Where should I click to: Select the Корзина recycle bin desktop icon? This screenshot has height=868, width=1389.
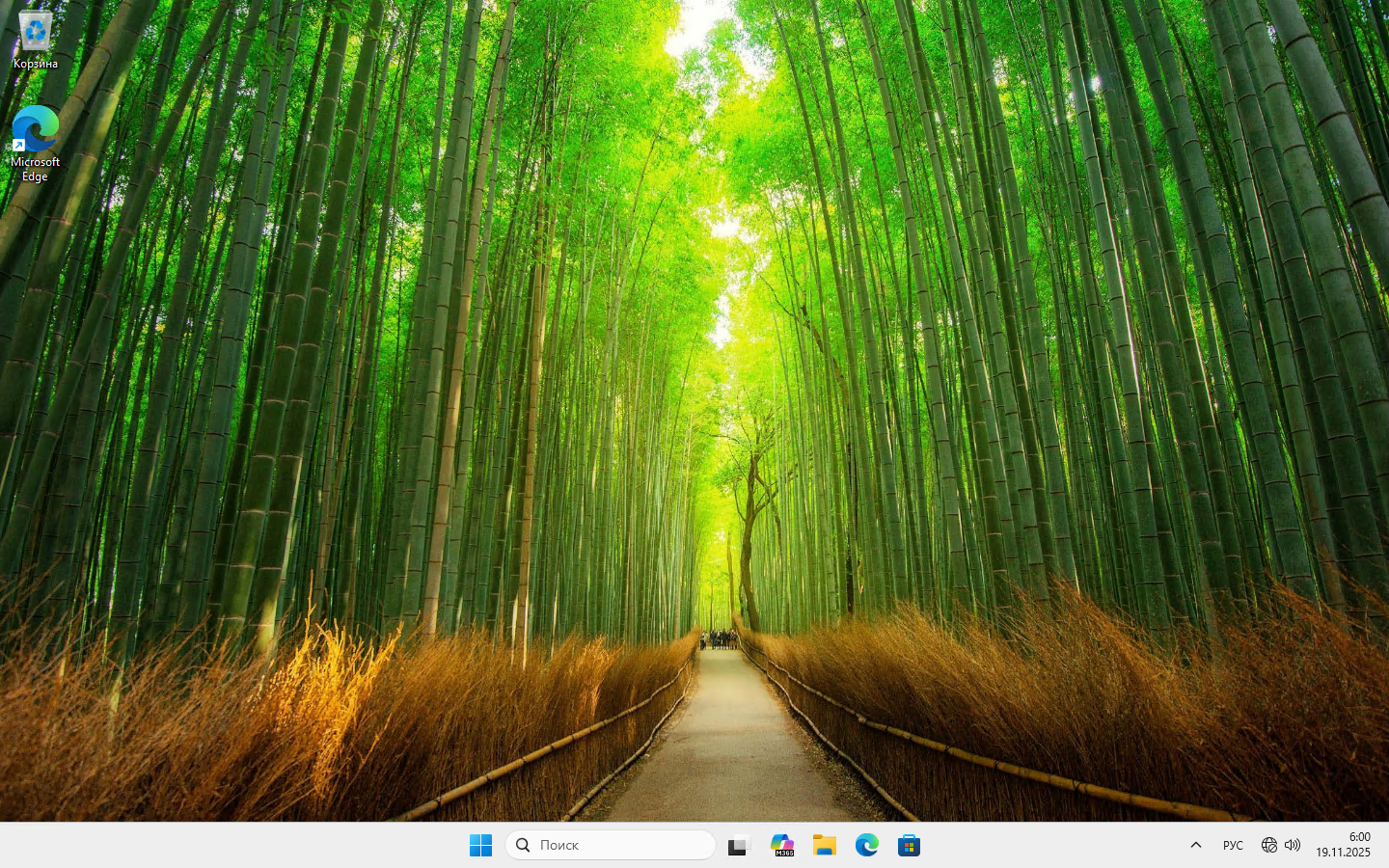[35, 32]
